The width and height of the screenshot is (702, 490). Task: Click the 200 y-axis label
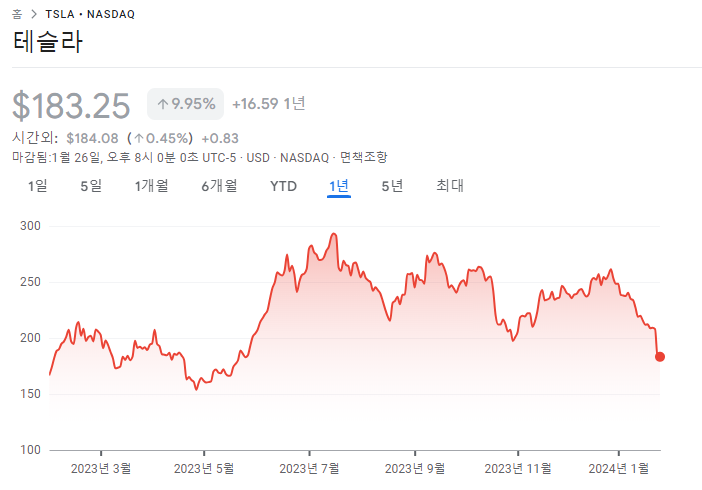pyautogui.click(x=30, y=338)
